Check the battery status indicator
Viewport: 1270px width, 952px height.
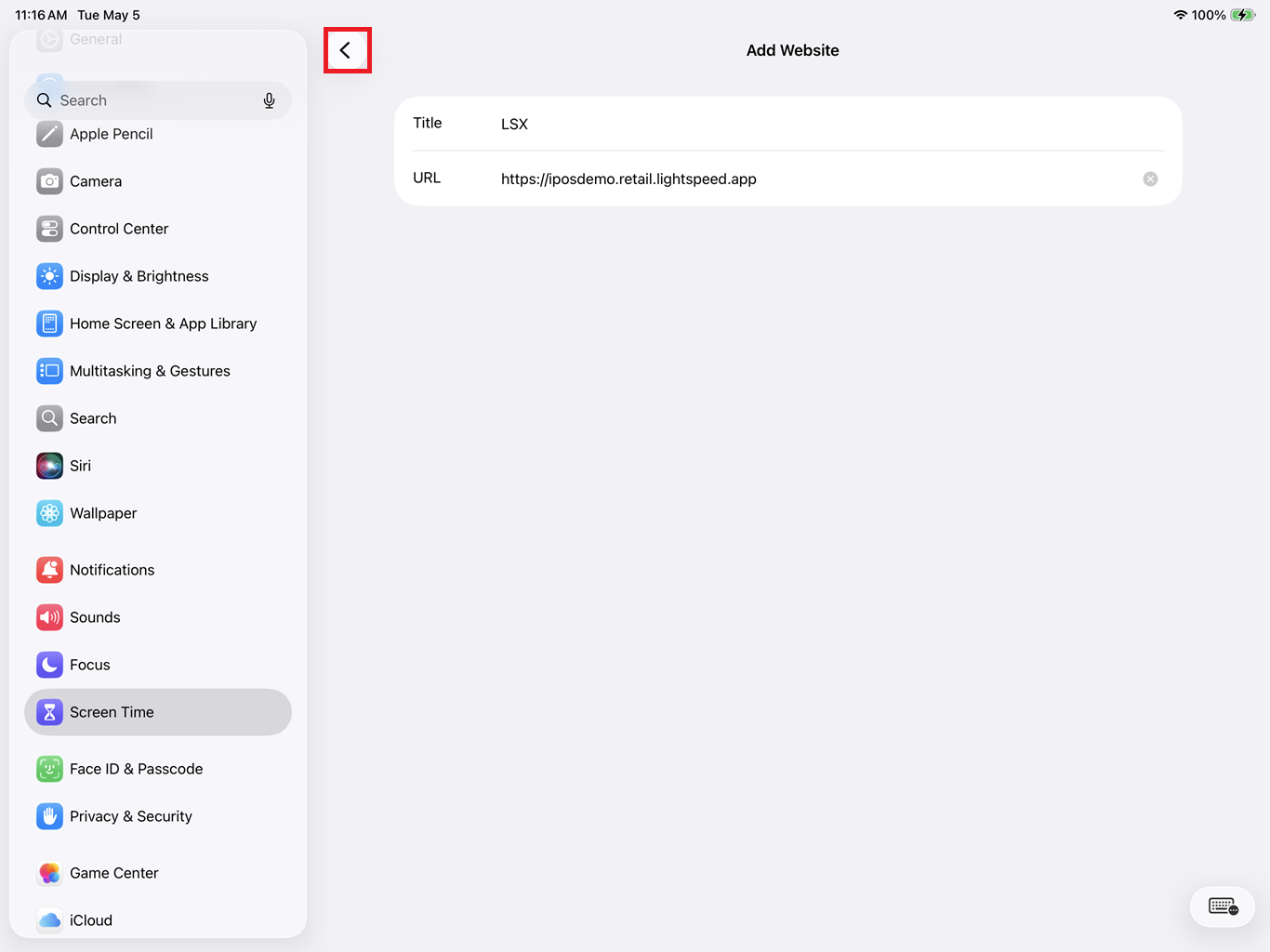click(x=1243, y=15)
